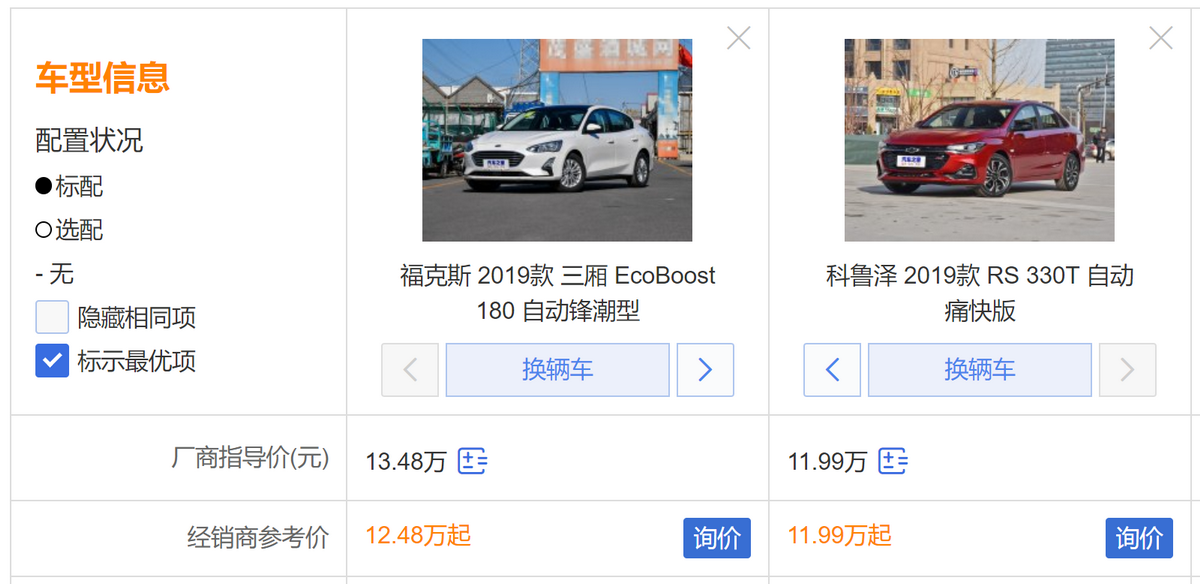Click left arrow under Cruze column
Image resolution: width=1200 pixels, height=584 pixels.
coord(832,370)
